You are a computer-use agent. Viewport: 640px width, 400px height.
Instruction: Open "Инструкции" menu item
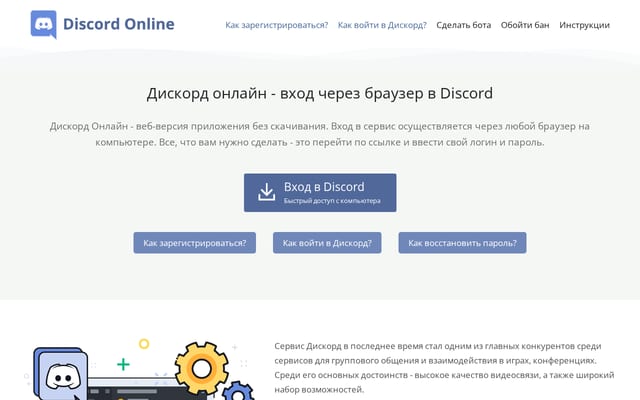pyautogui.click(x=584, y=25)
